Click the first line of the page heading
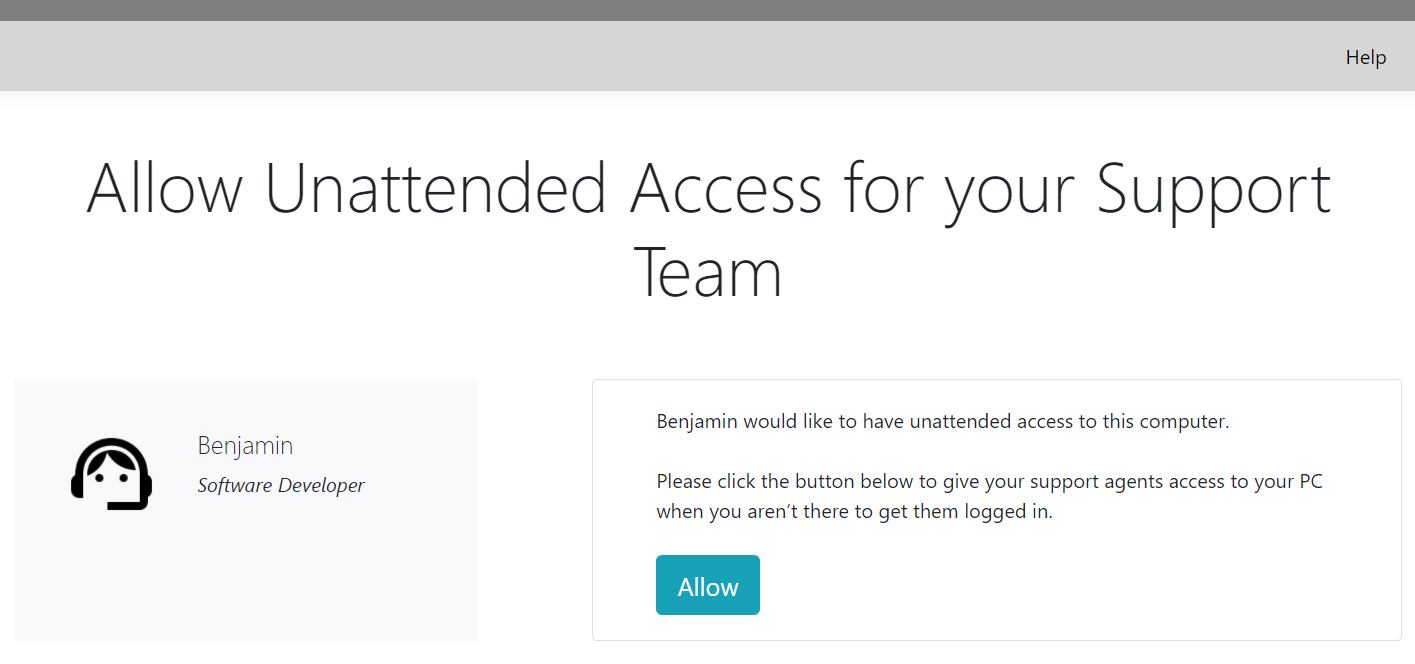The image size is (1415, 664). pos(708,188)
